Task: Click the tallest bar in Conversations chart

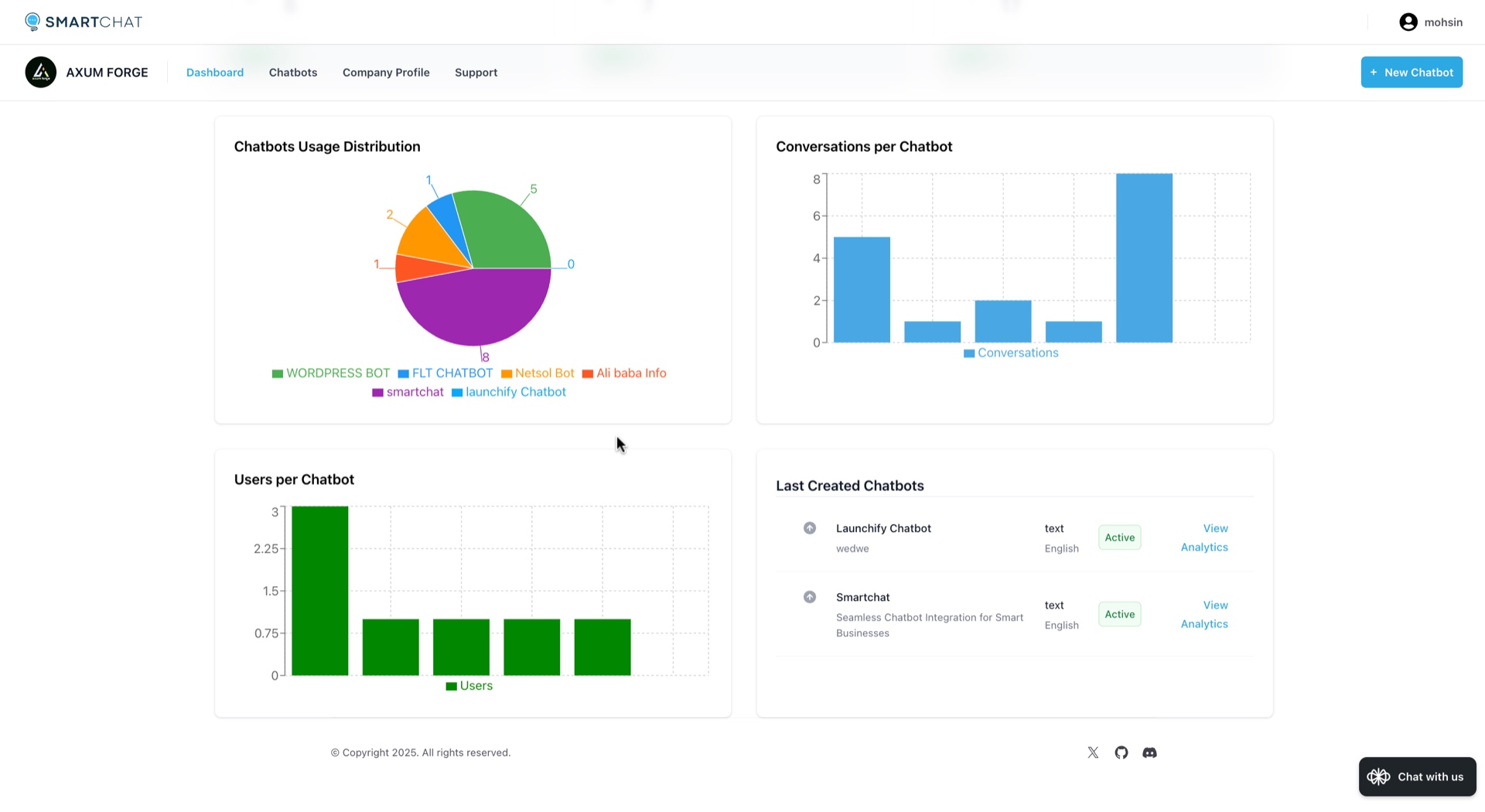Action: [1144, 258]
